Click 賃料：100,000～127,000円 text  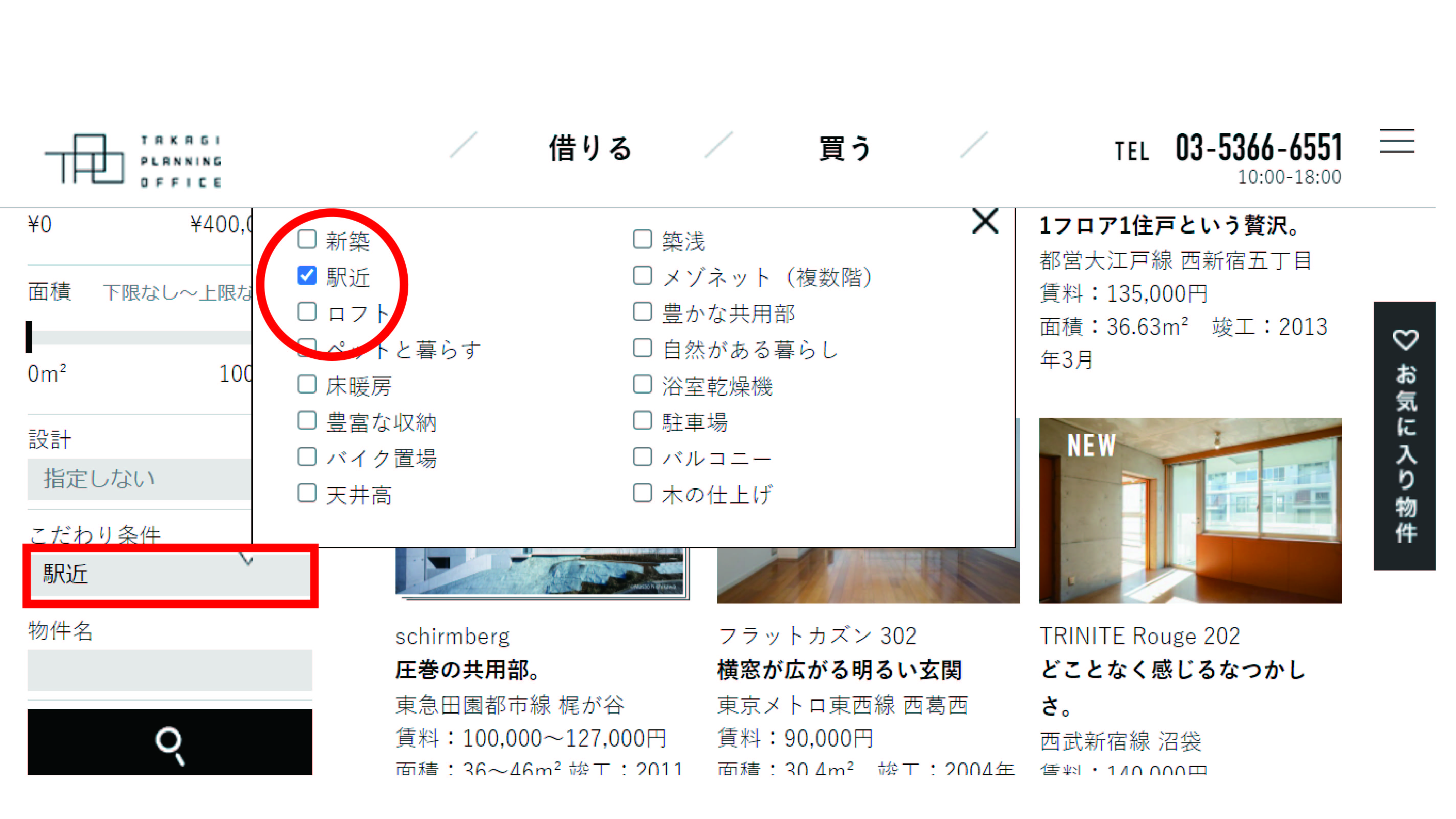coord(531,738)
